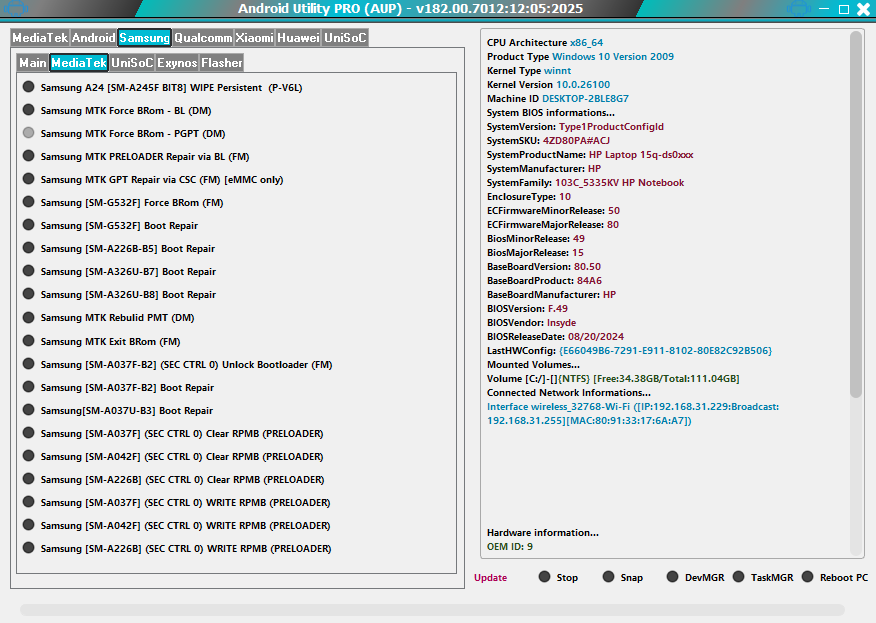876x623 pixels.
Task: Click the CPU Architecture x86_64 line
Action: [545, 42]
